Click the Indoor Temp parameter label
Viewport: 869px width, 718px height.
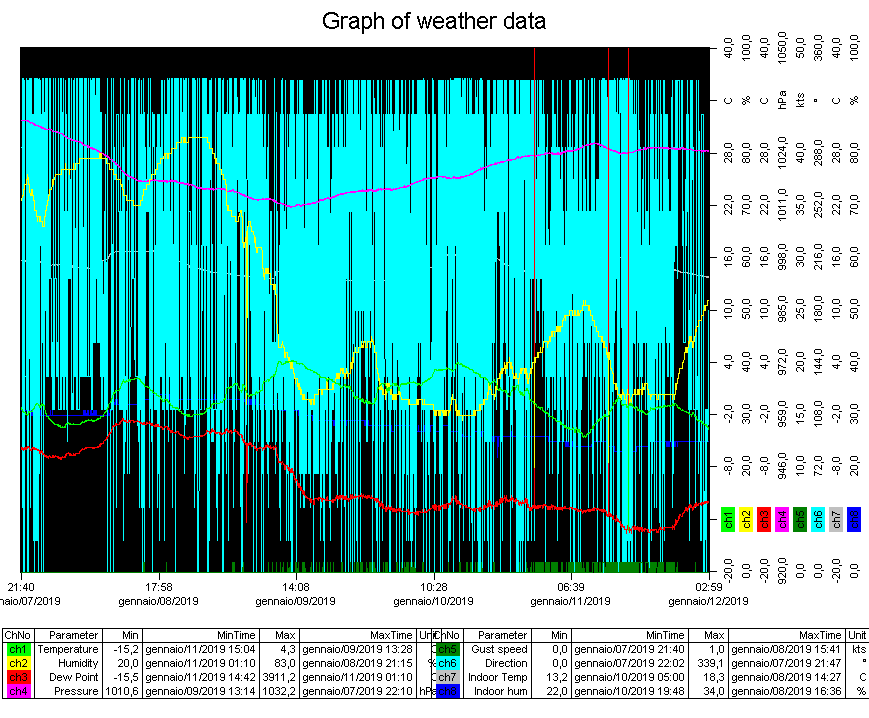click(x=498, y=677)
